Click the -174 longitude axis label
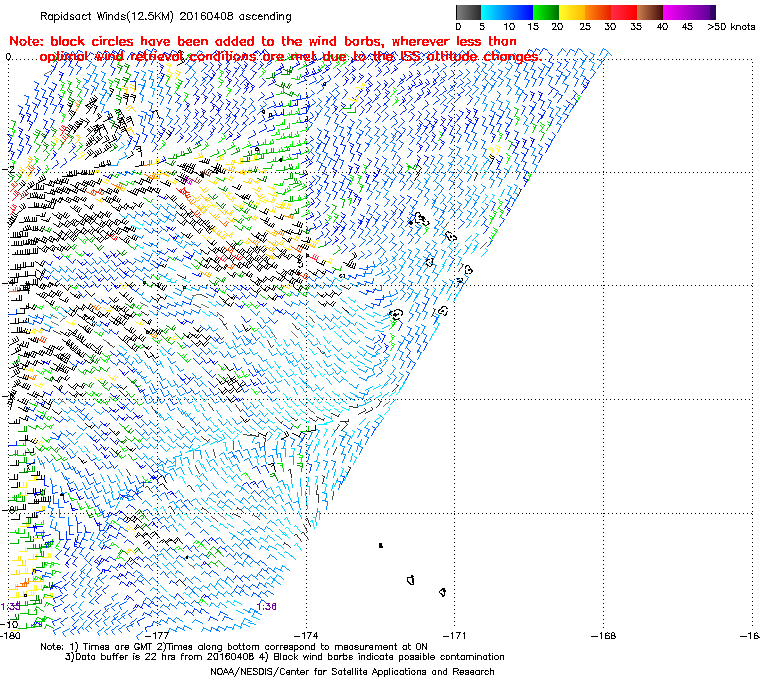This screenshot has width=760, height=688. (x=306, y=635)
